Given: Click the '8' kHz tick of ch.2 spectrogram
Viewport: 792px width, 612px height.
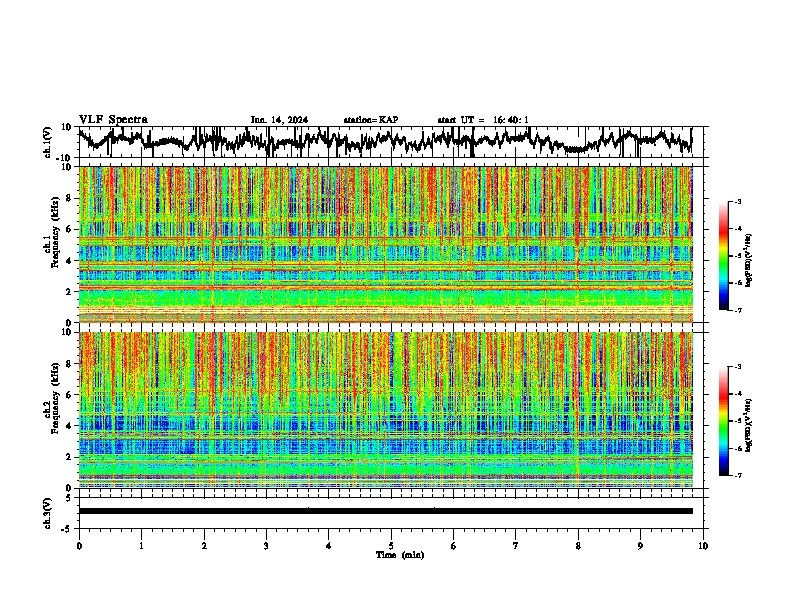Looking at the screenshot, I should click(70, 364).
